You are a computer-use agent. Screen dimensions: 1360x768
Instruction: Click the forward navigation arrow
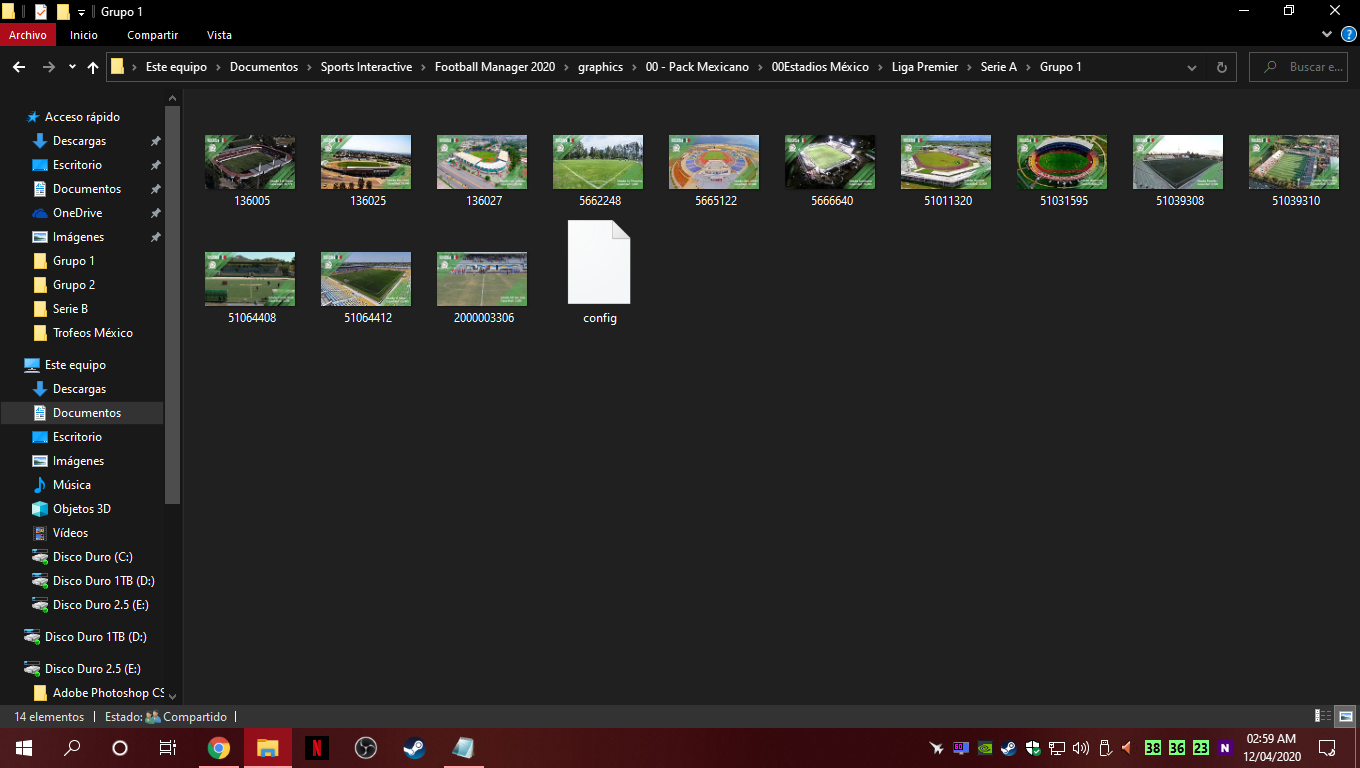(48, 67)
